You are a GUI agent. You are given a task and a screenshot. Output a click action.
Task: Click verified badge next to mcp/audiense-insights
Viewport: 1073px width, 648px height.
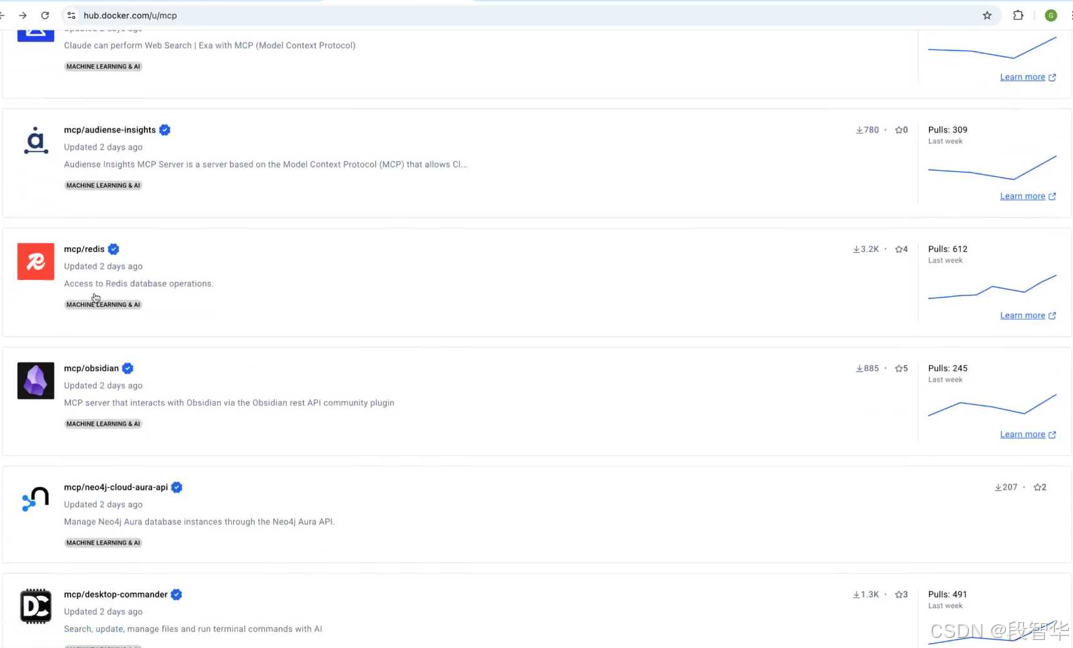[x=165, y=130]
